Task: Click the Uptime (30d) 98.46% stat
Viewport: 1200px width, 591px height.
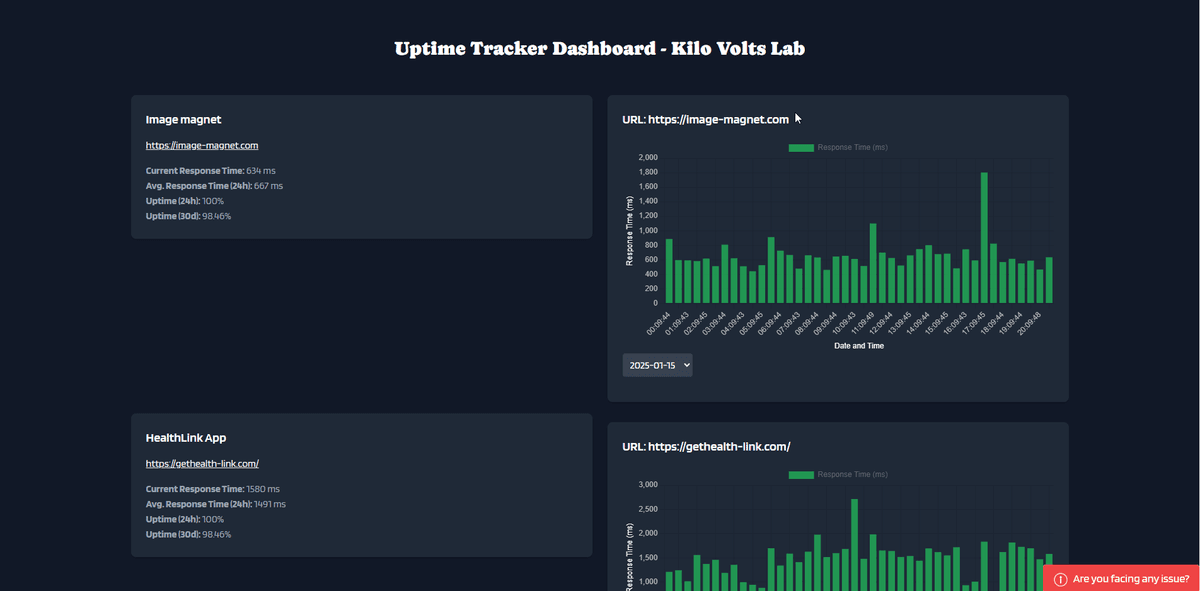Action: pos(188,215)
